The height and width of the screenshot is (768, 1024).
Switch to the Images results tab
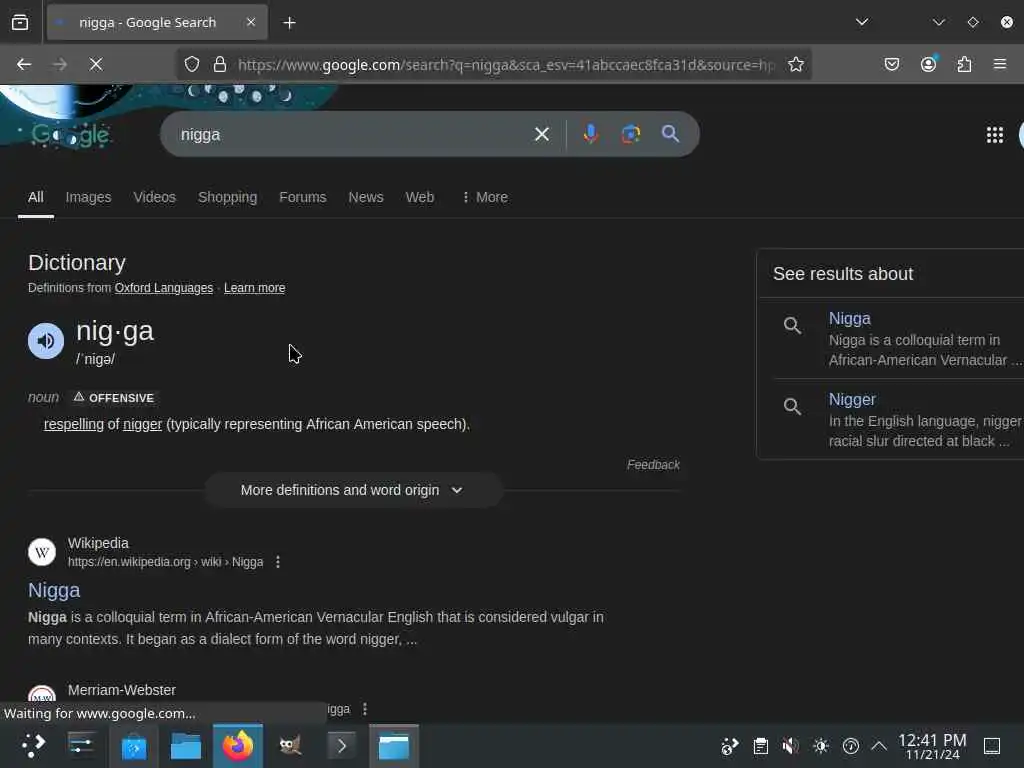click(x=88, y=197)
